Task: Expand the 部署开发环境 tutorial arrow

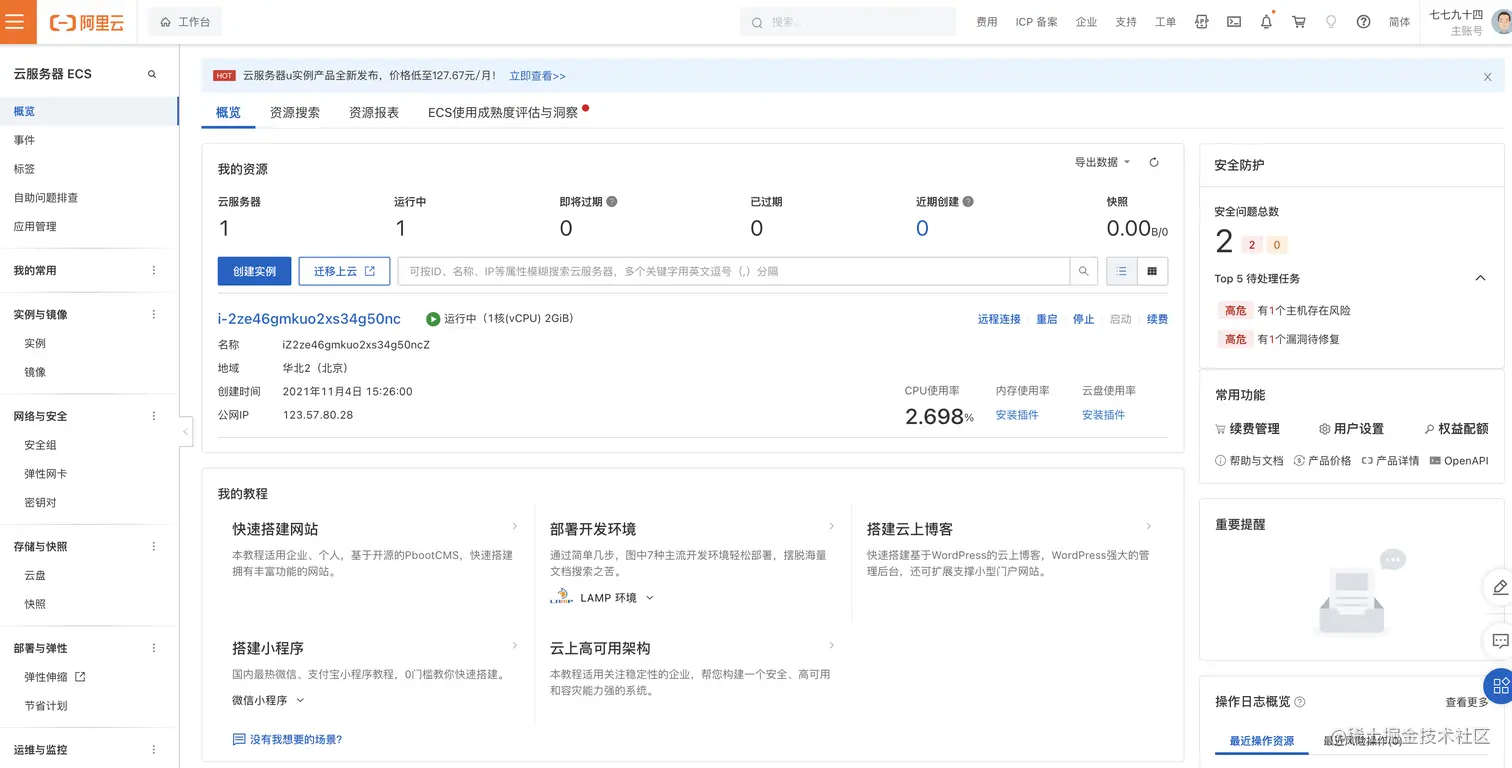Action: pyautogui.click(x=832, y=526)
